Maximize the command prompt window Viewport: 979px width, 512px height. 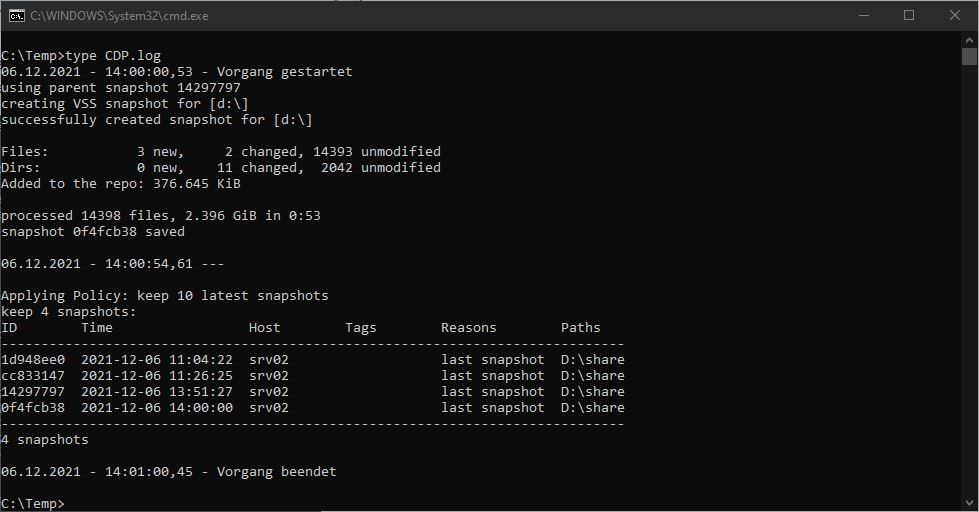pos(909,15)
